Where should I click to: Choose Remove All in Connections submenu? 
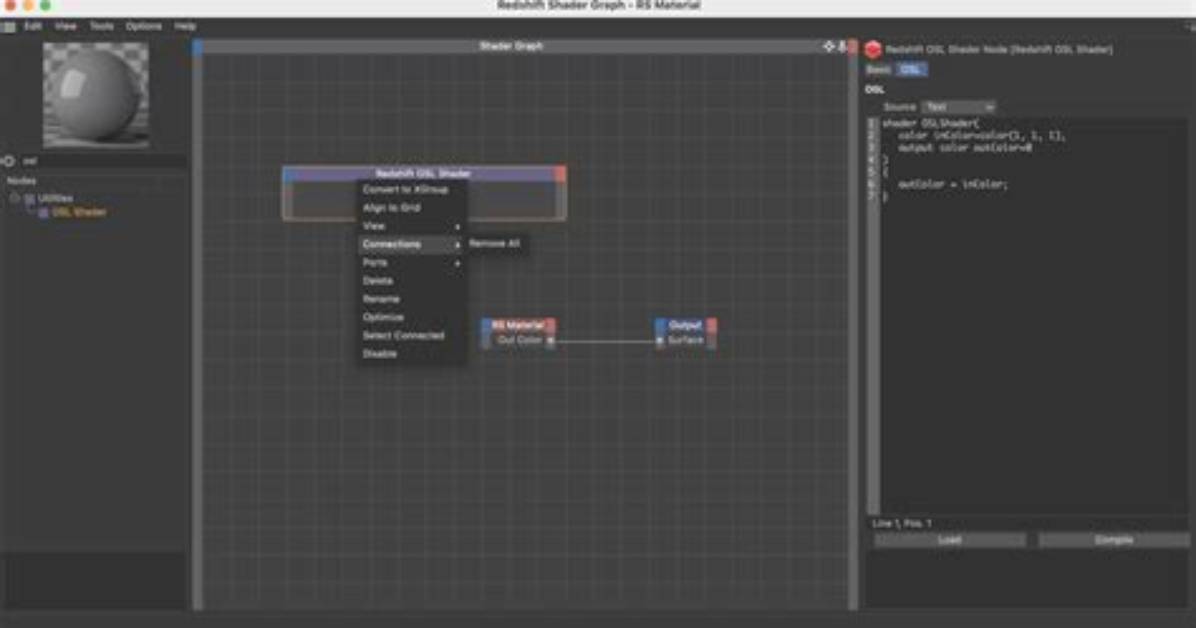coord(495,244)
